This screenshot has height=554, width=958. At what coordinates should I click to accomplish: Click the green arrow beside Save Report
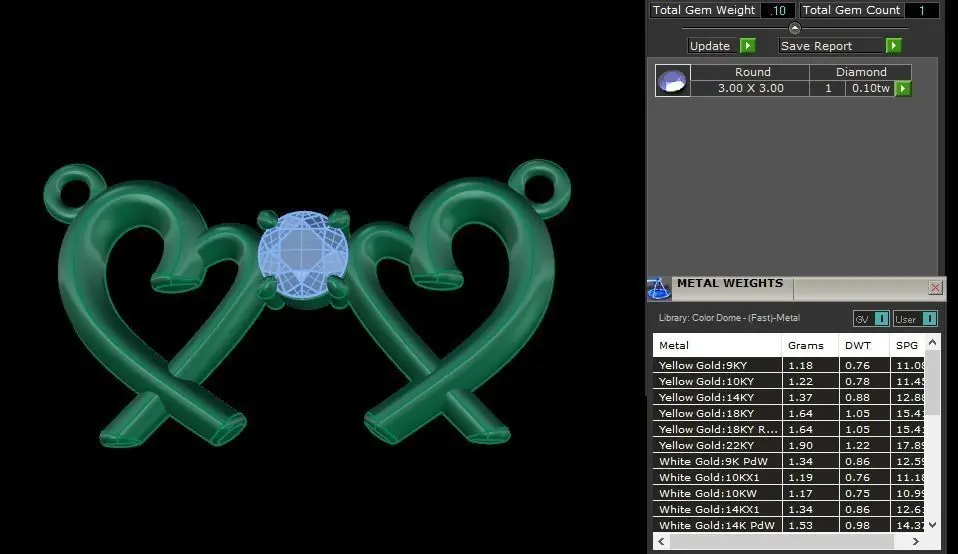tap(893, 46)
